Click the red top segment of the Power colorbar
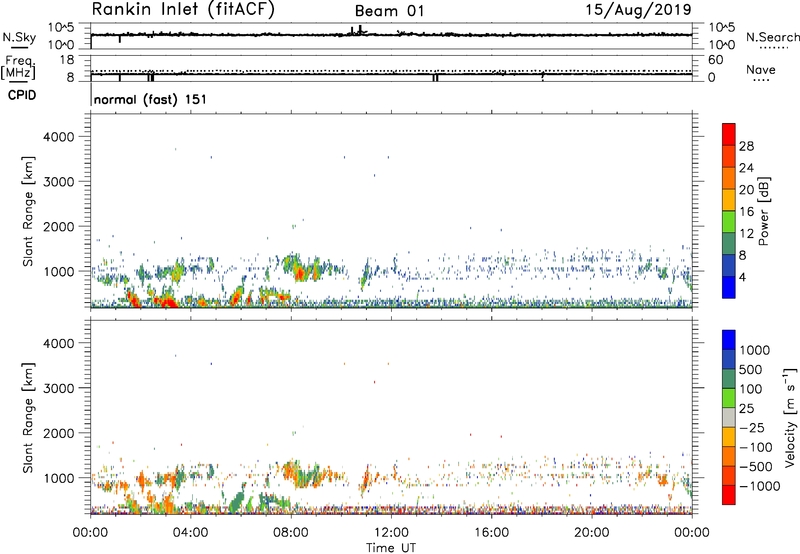The image size is (800, 554). [x=729, y=134]
